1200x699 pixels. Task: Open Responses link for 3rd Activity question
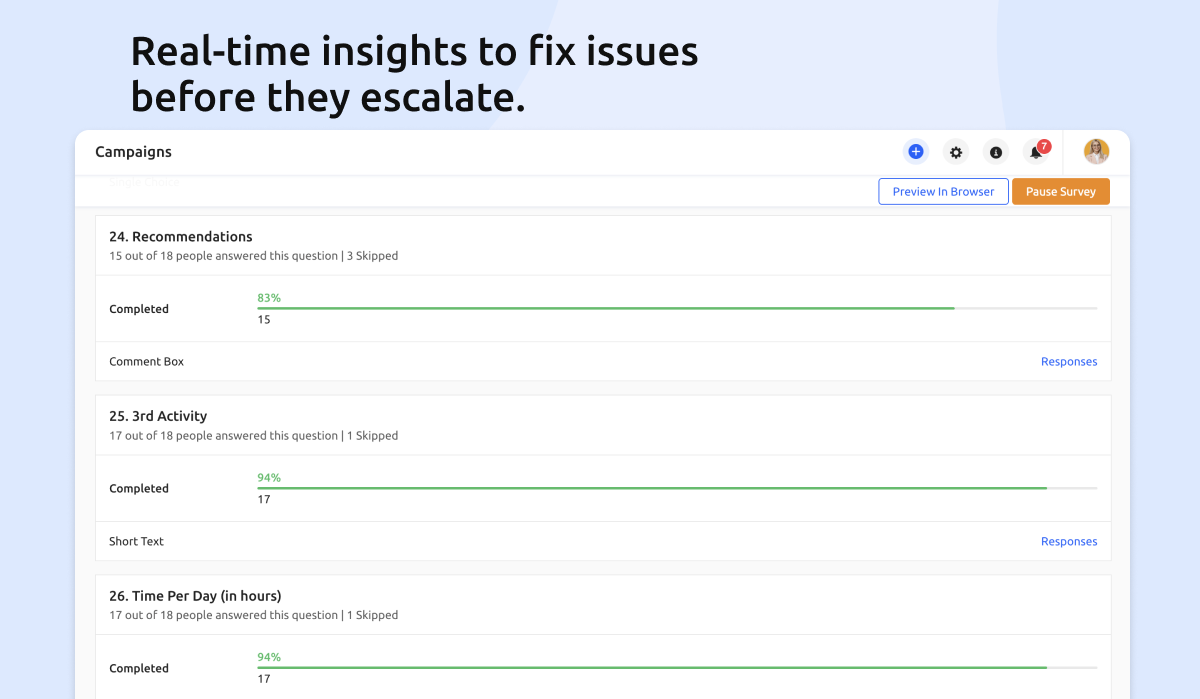pos(1068,542)
